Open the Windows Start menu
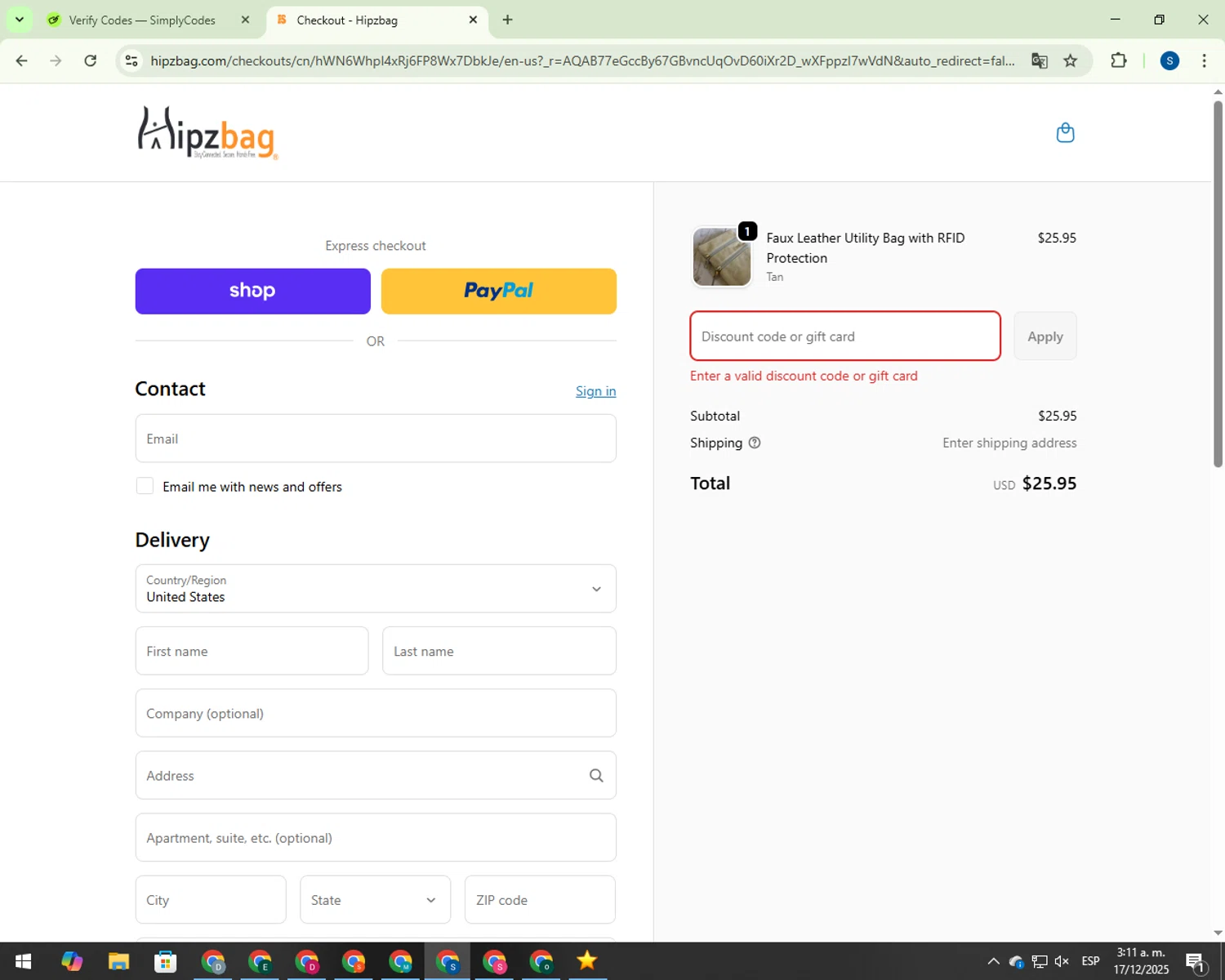This screenshot has height=980, width=1225. [23, 961]
